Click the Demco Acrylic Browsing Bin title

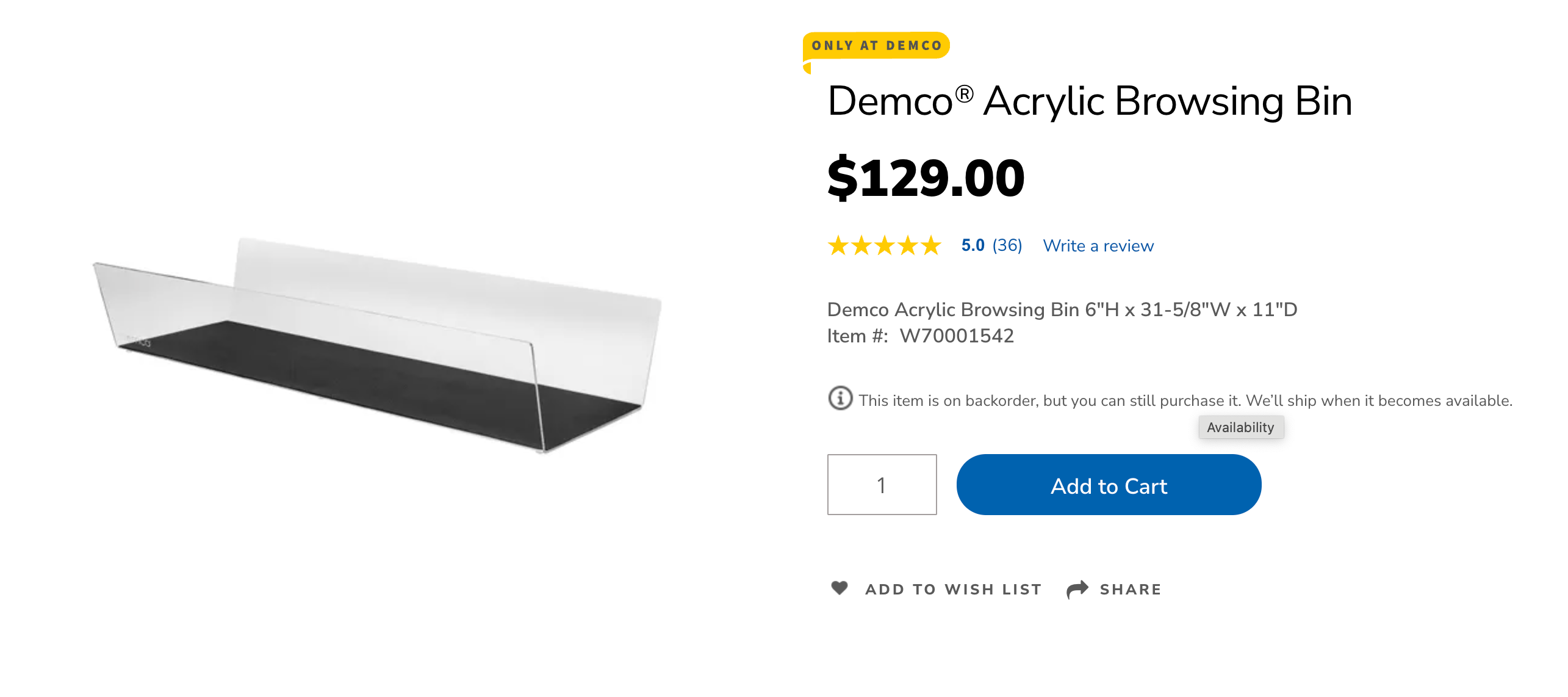pos(1090,101)
